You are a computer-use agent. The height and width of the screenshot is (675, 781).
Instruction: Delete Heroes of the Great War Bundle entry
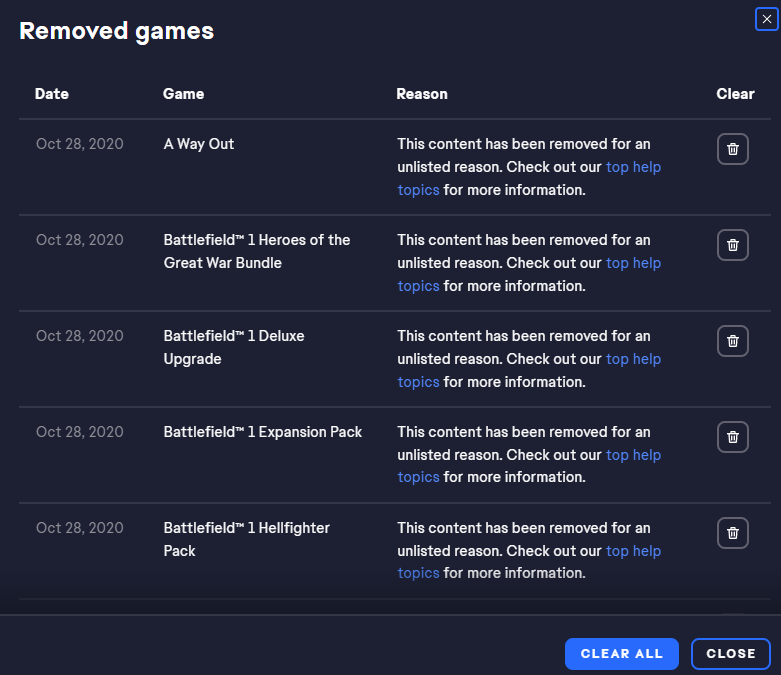[x=732, y=245]
